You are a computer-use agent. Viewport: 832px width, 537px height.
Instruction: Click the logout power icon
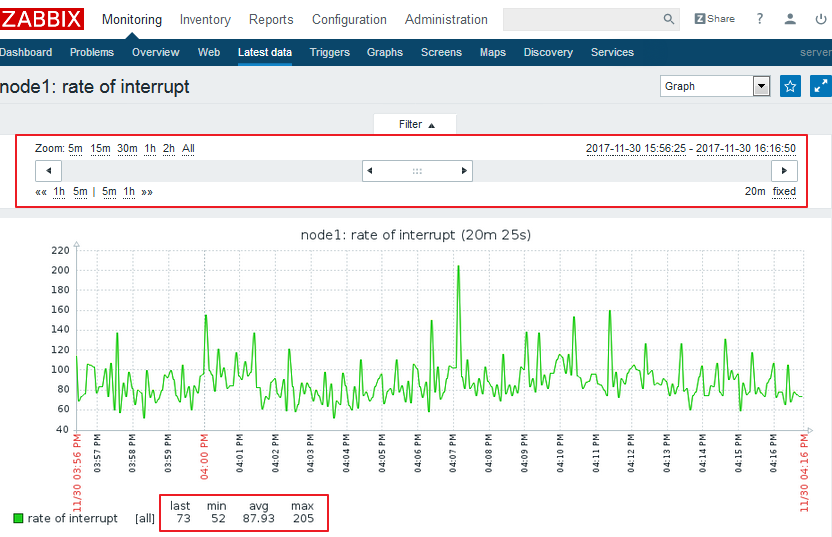(821, 19)
